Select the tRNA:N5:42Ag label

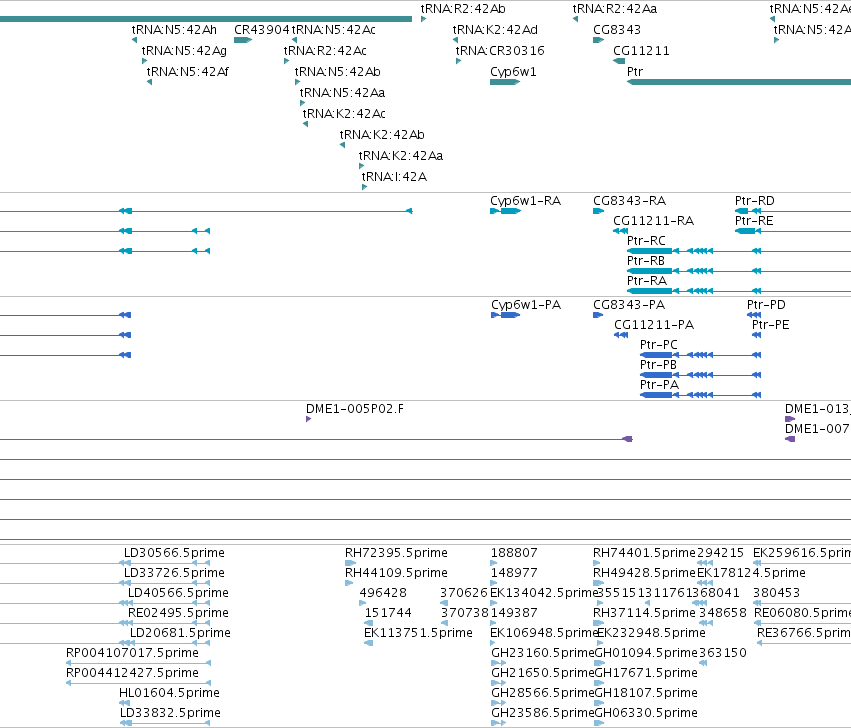(x=184, y=51)
